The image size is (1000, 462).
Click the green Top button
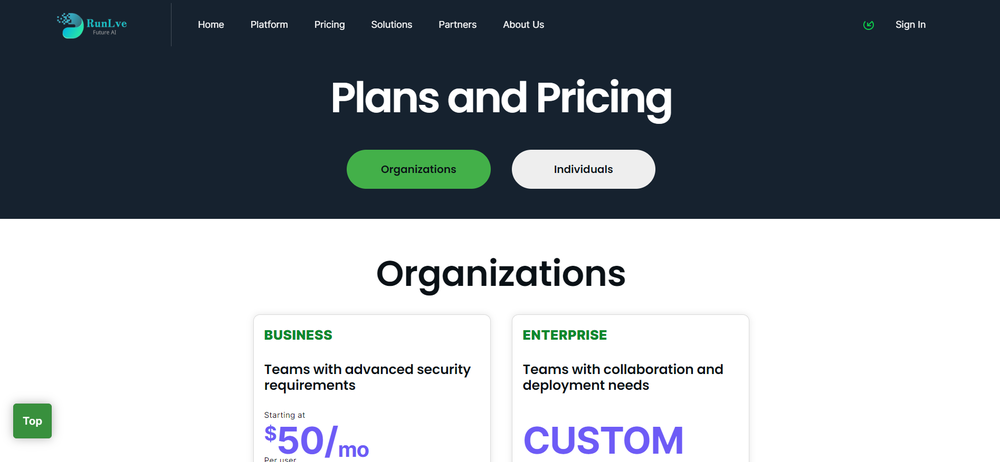[33, 421]
